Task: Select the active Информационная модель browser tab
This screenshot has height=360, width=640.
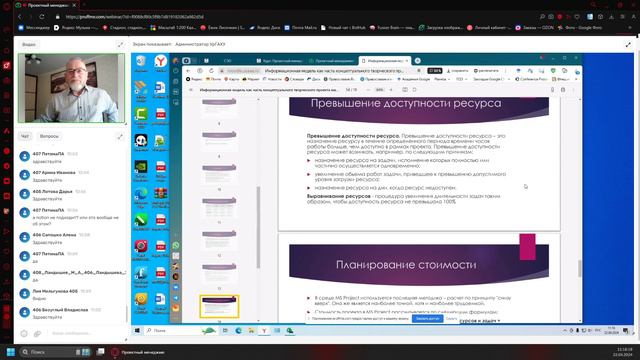Action: (x=384, y=61)
